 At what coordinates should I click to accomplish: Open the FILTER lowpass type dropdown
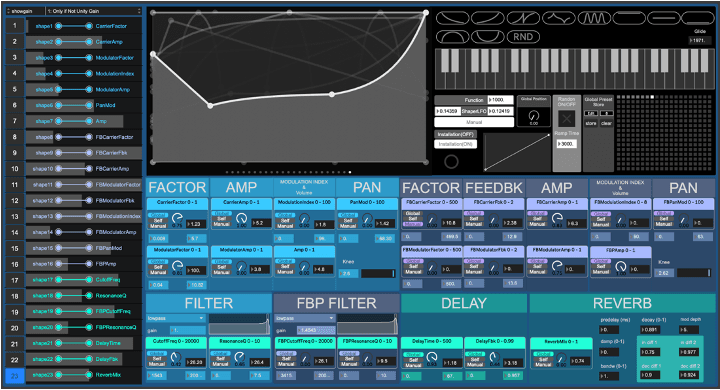(176, 318)
